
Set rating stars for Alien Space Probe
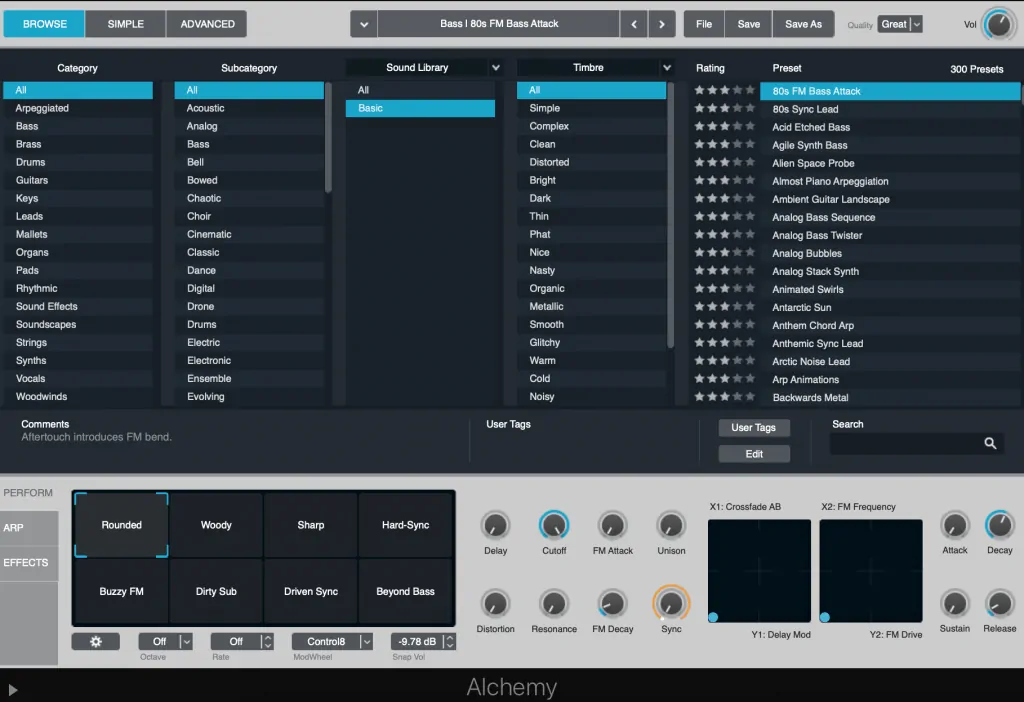[x=724, y=163]
